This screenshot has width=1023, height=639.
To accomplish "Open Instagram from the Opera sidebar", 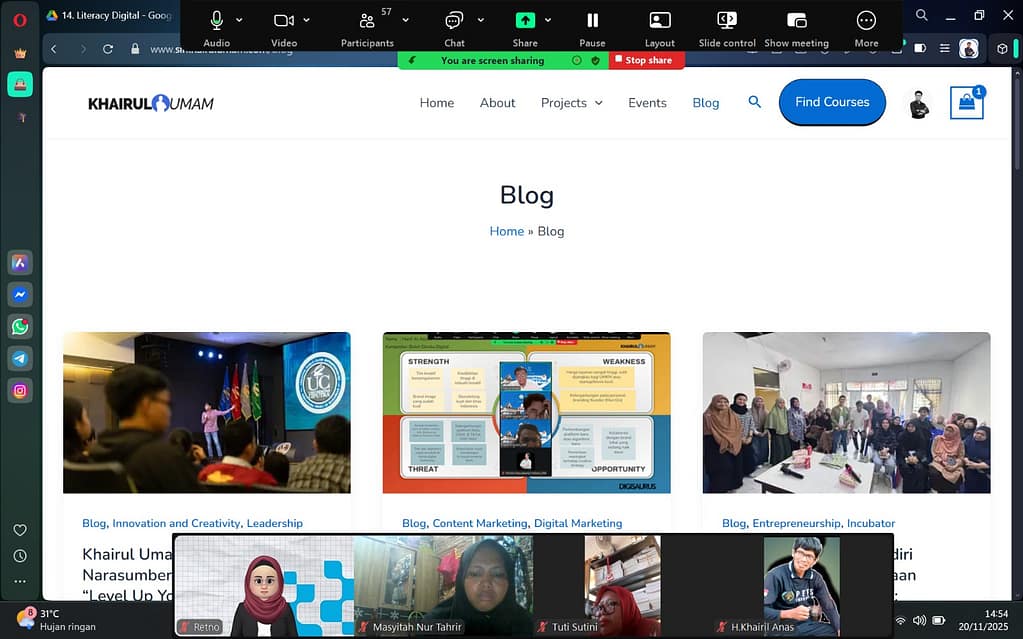I will pos(20,390).
